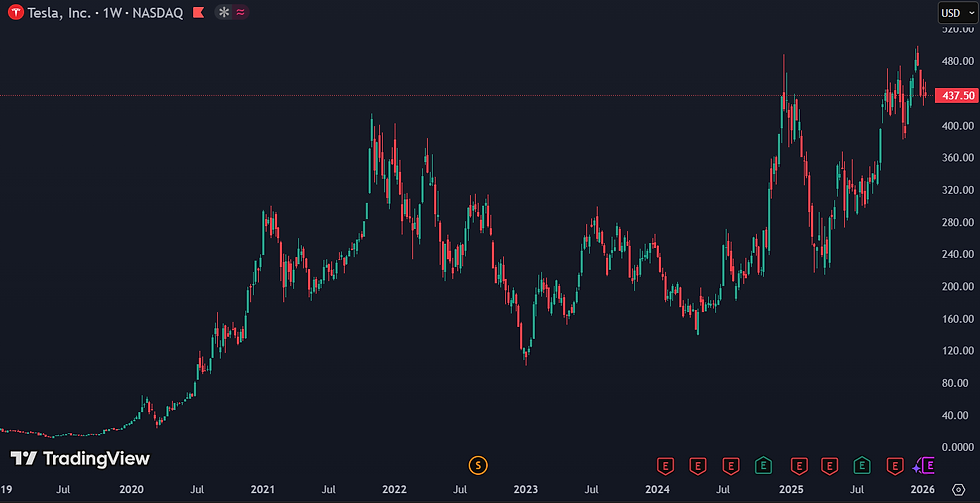Click the 2020 label on the time axis

pyautogui.click(x=131, y=489)
